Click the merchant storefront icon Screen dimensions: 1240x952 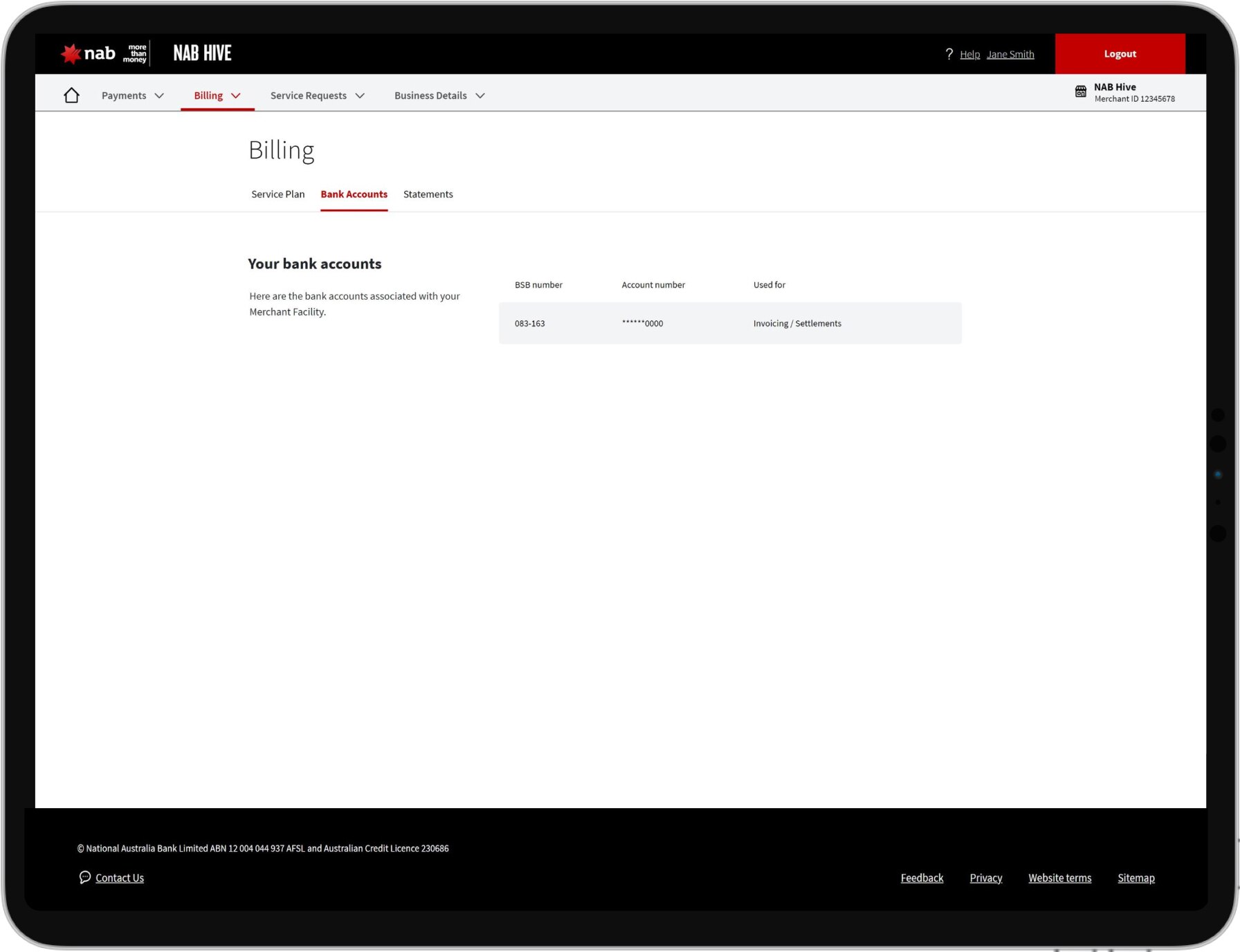click(x=1080, y=92)
